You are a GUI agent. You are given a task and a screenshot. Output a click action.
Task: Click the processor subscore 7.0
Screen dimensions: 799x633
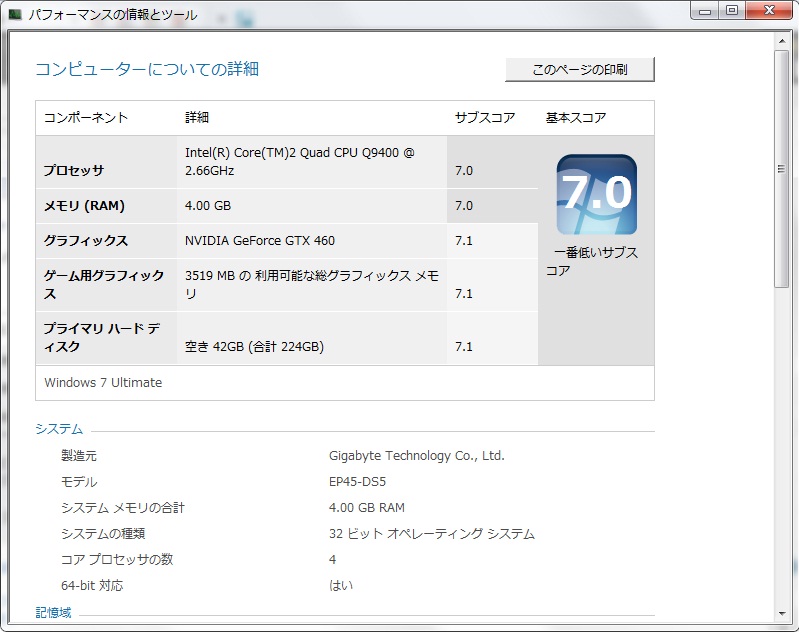464,170
